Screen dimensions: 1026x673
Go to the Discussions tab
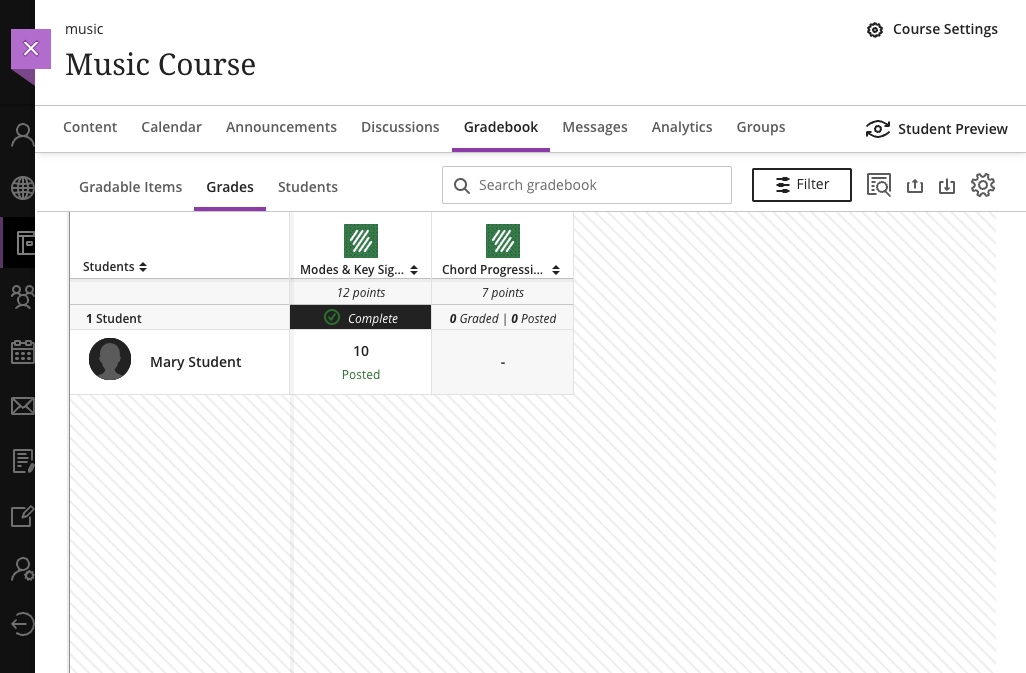(x=400, y=127)
